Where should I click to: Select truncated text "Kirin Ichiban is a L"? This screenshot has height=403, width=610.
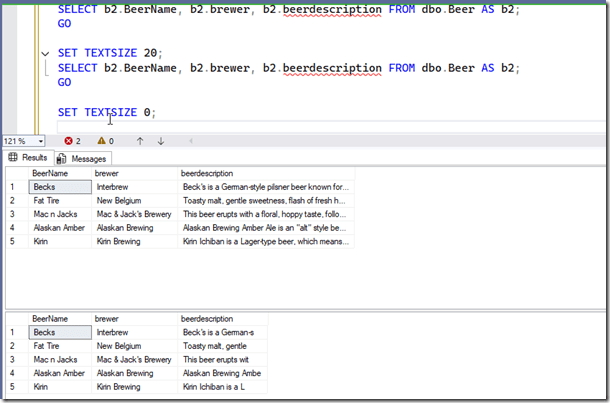point(223,387)
